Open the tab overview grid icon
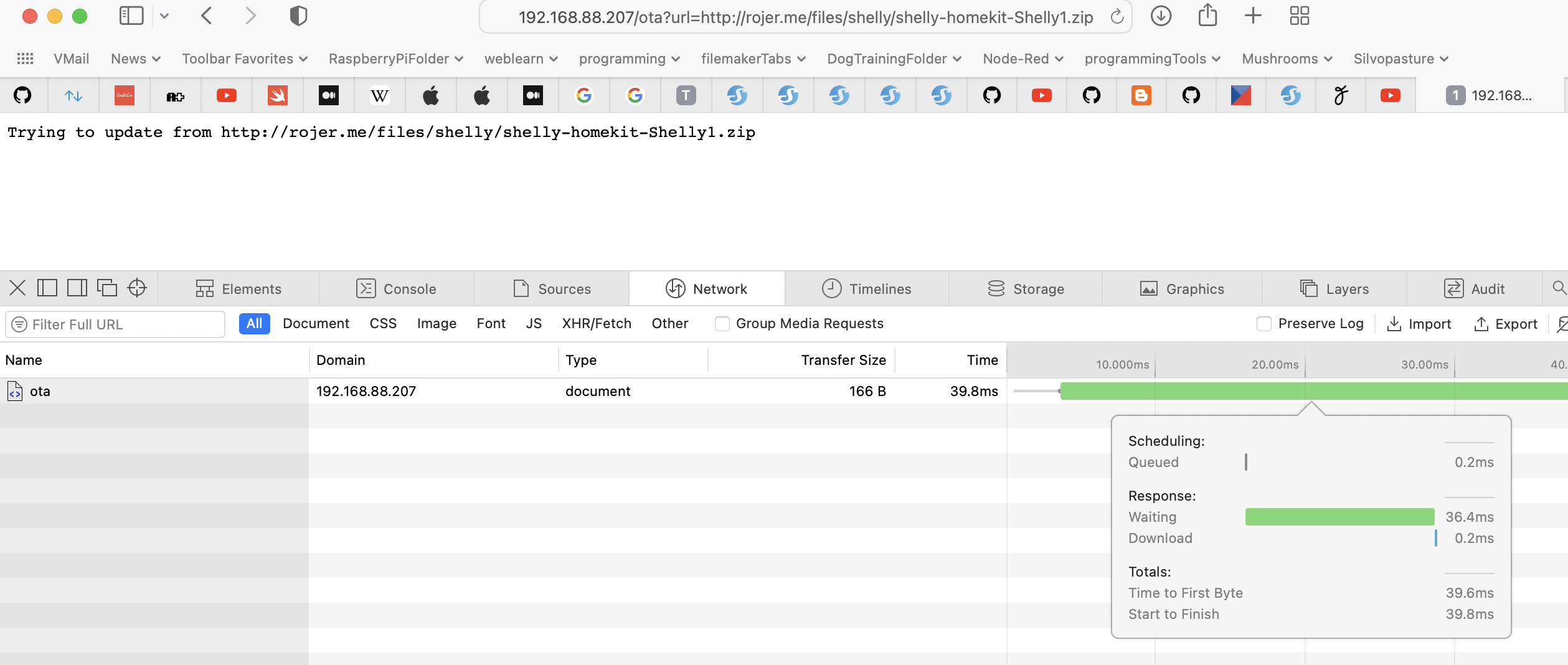The image size is (1568, 665). click(1299, 16)
